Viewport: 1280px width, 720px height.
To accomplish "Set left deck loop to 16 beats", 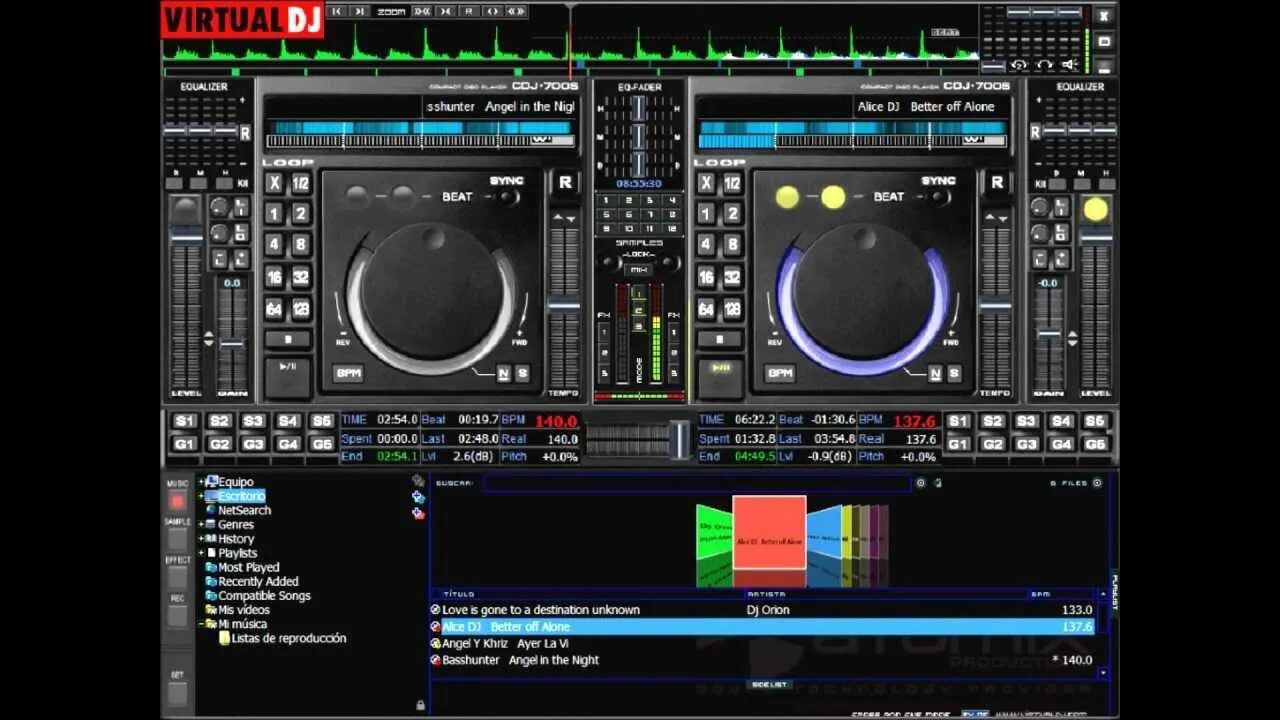I will [274, 277].
